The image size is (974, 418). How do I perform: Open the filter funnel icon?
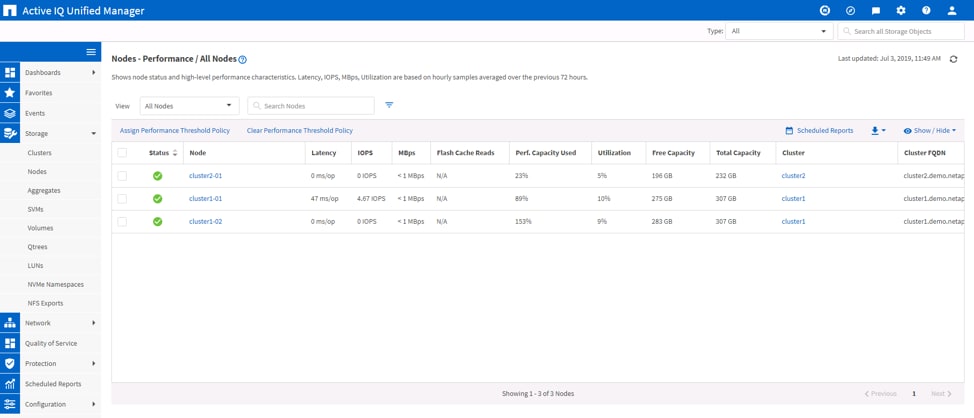click(x=389, y=105)
